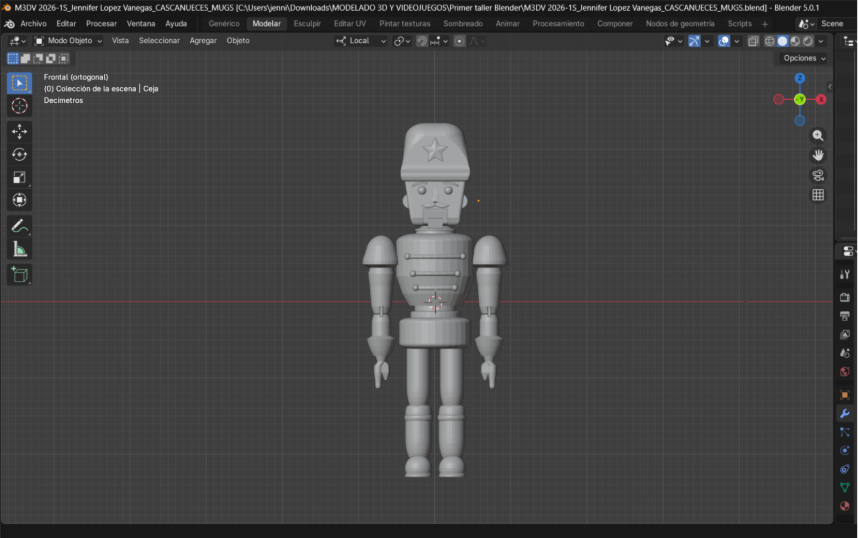The image size is (858, 538).
Task: Activate the Rotate tool
Action: coord(19,154)
